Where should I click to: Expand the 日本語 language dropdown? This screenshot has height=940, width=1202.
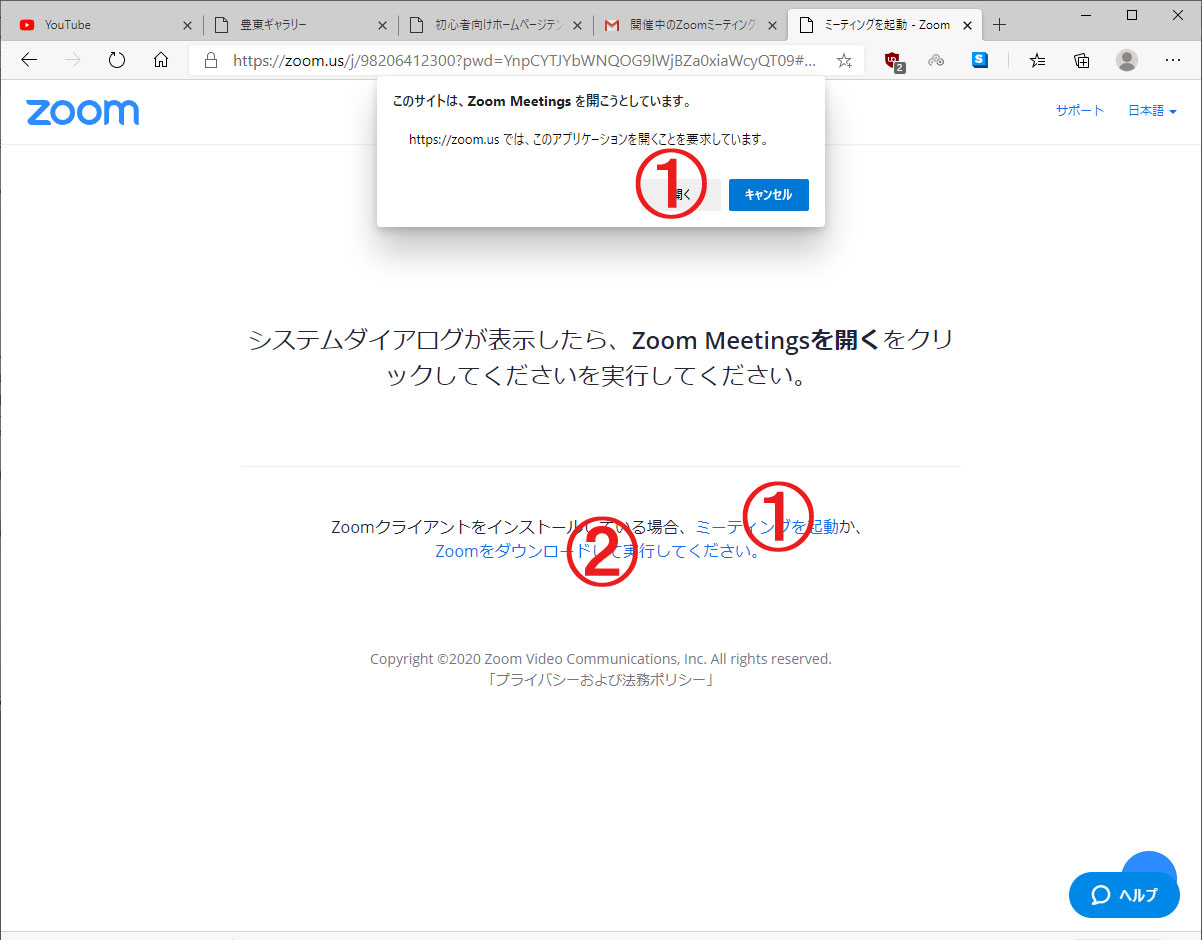click(x=1152, y=111)
